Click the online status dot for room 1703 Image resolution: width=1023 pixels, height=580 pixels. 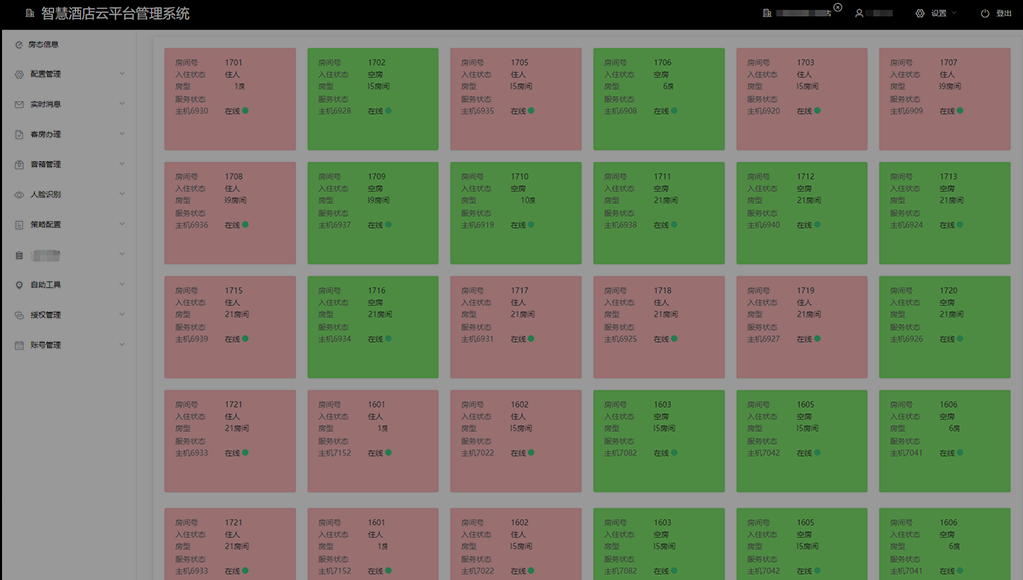[817, 111]
